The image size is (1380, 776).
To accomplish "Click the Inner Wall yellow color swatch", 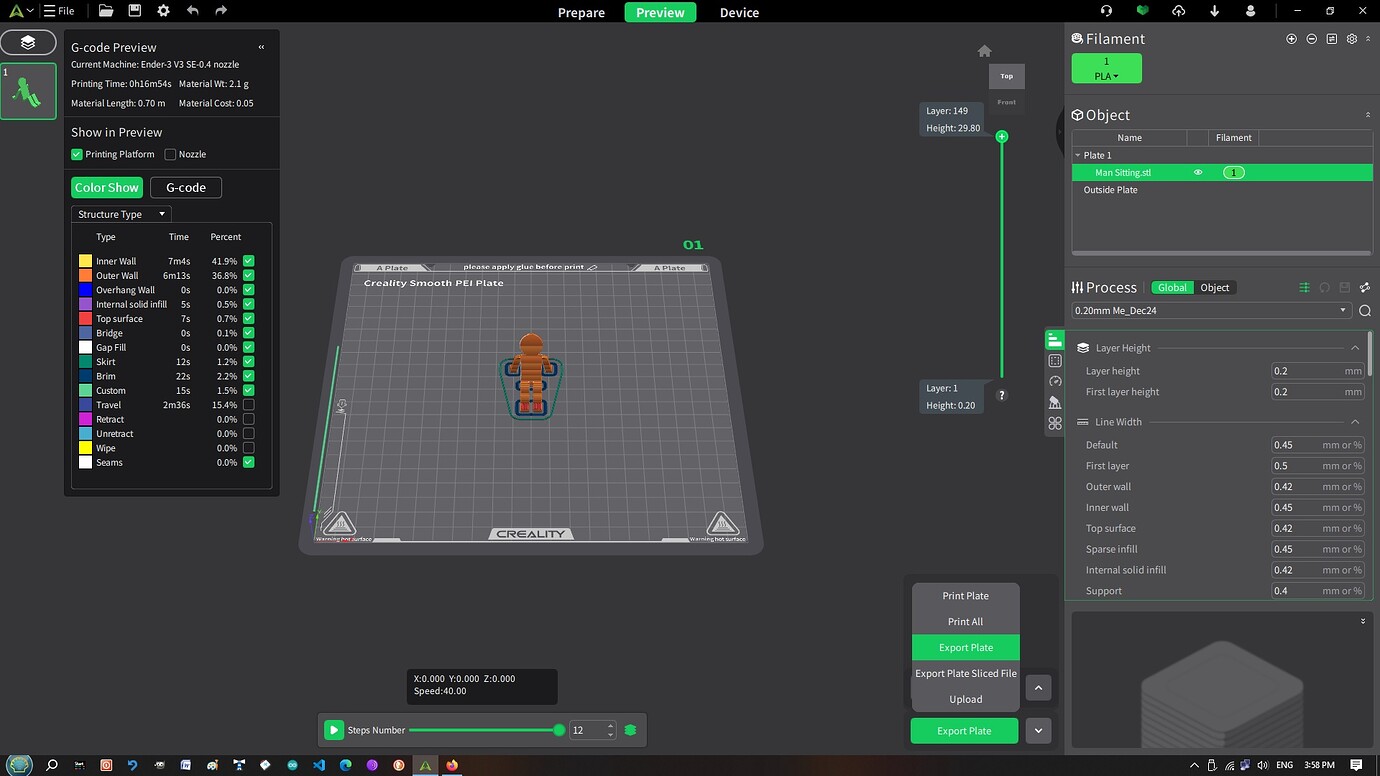I will tap(85, 261).
